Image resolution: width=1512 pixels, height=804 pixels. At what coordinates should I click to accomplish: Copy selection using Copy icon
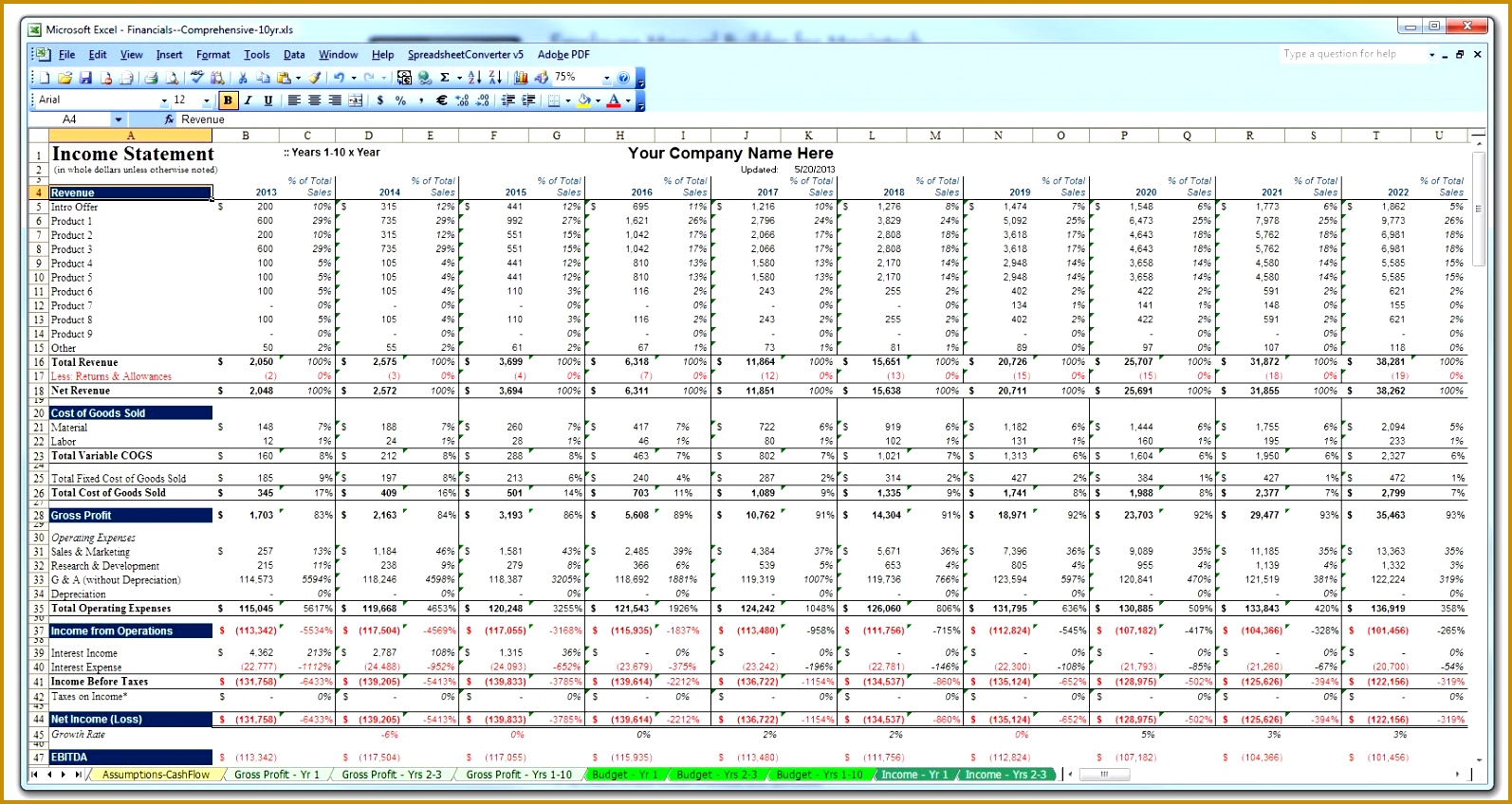pos(264,78)
